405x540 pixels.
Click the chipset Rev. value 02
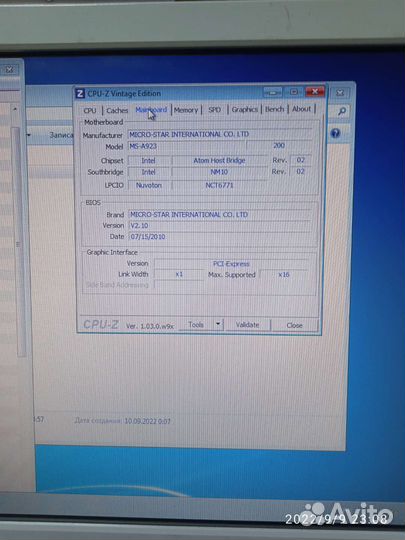[301, 160]
